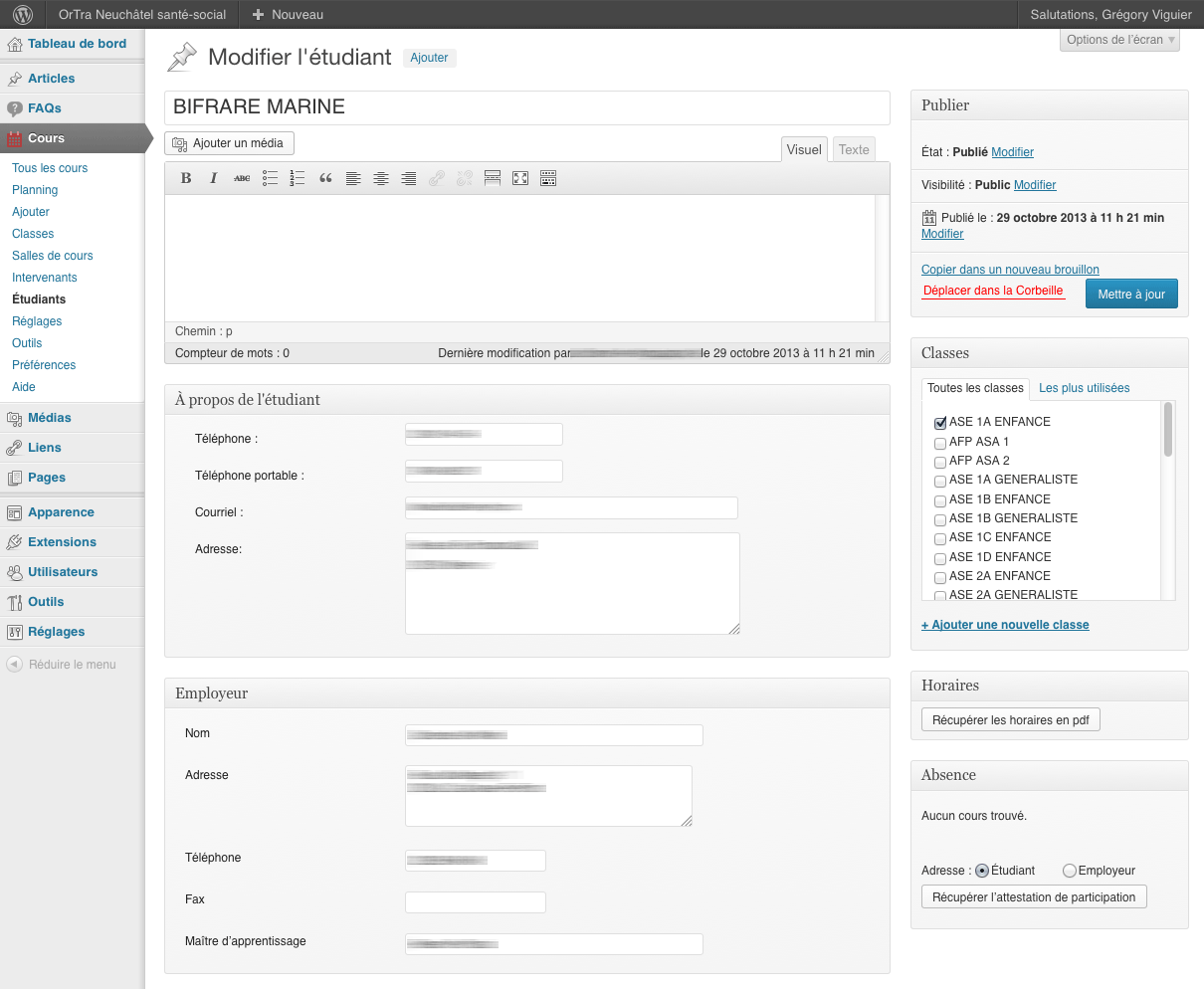Click Ajouter une nouvelle classe link

[1005, 625]
